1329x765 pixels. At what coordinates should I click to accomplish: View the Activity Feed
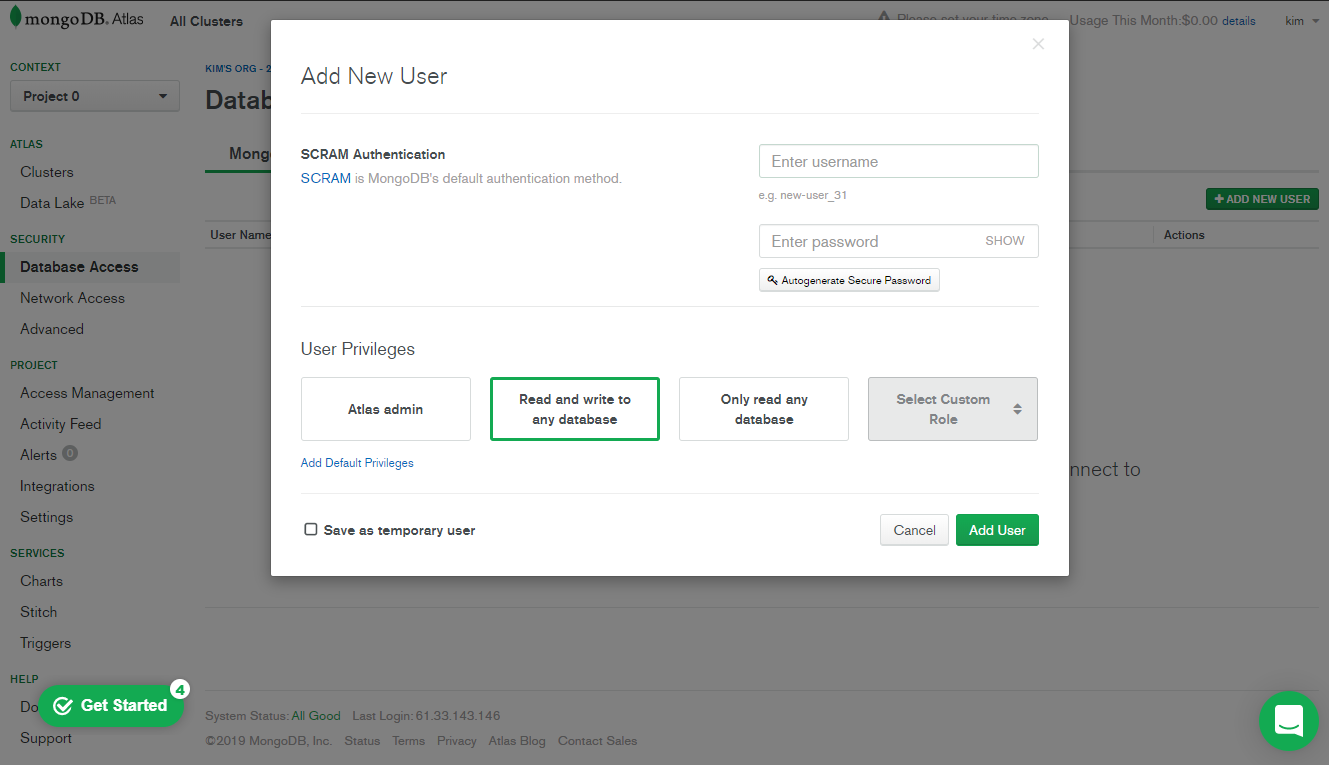point(61,424)
